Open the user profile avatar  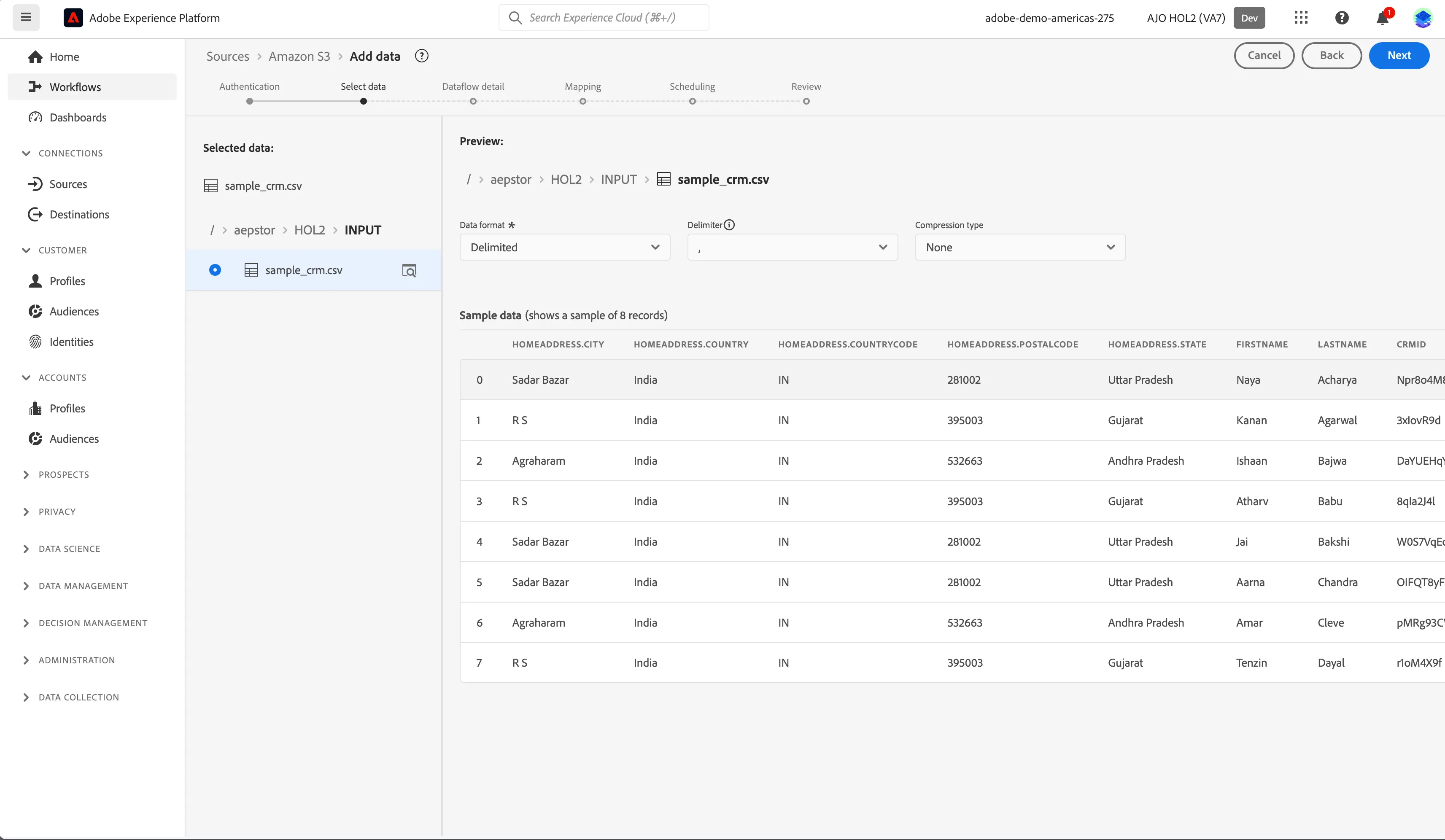(1423, 18)
